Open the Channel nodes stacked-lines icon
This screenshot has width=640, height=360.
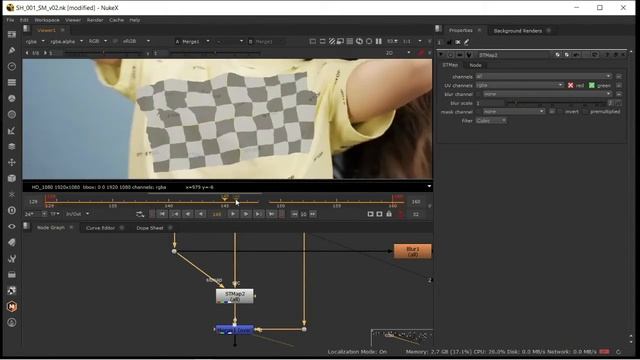[x=12, y=82]
